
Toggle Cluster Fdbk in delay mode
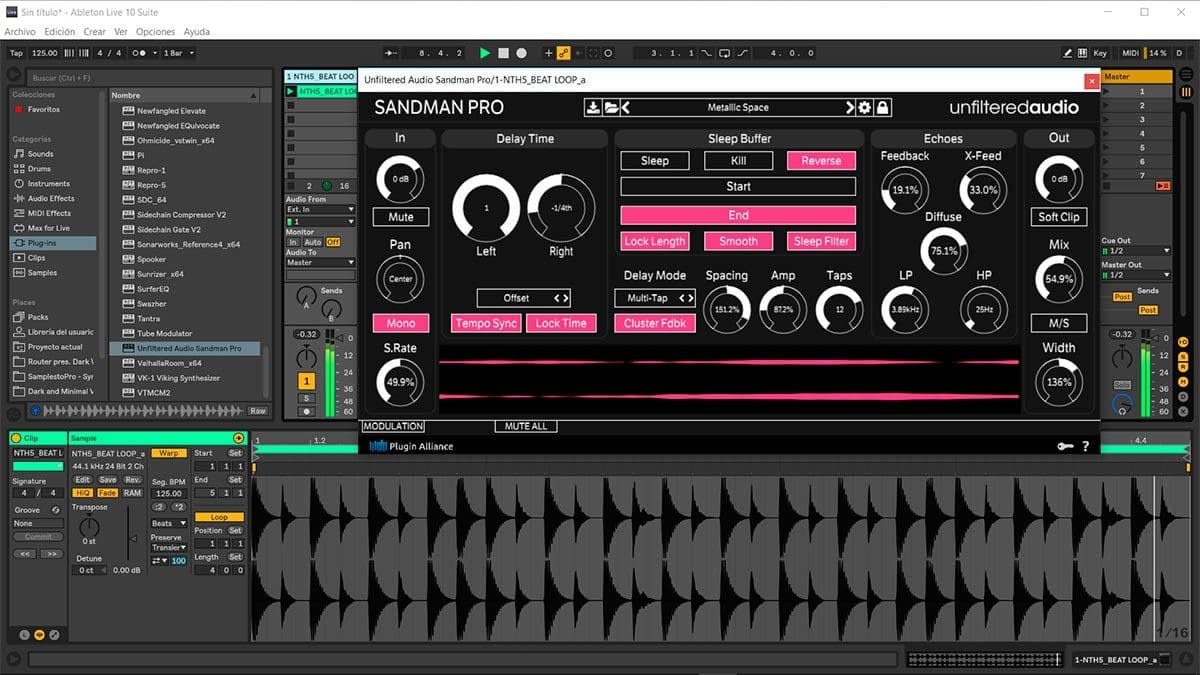pos(655,323)
